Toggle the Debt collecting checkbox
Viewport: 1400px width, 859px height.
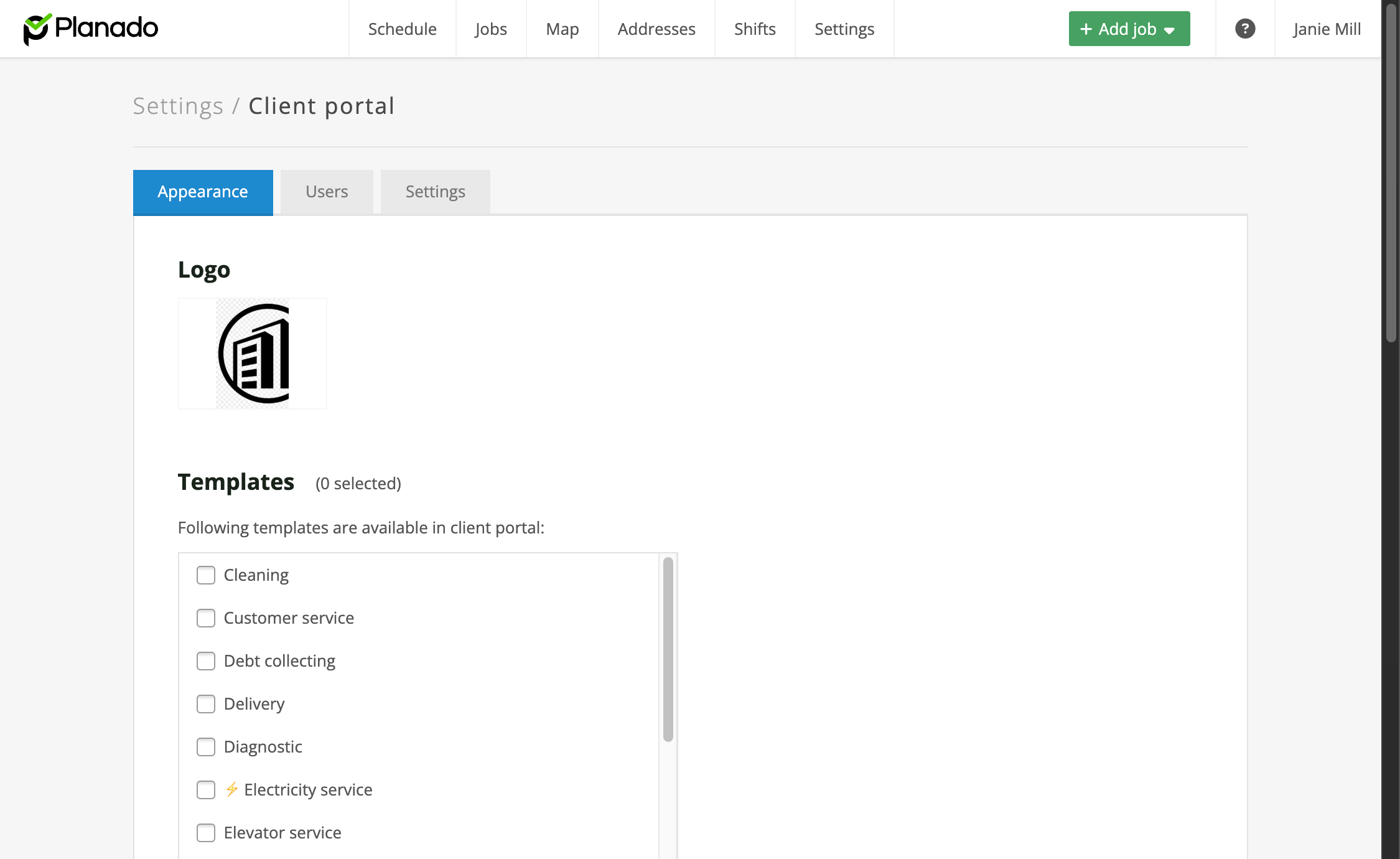(x=206, y=661)
